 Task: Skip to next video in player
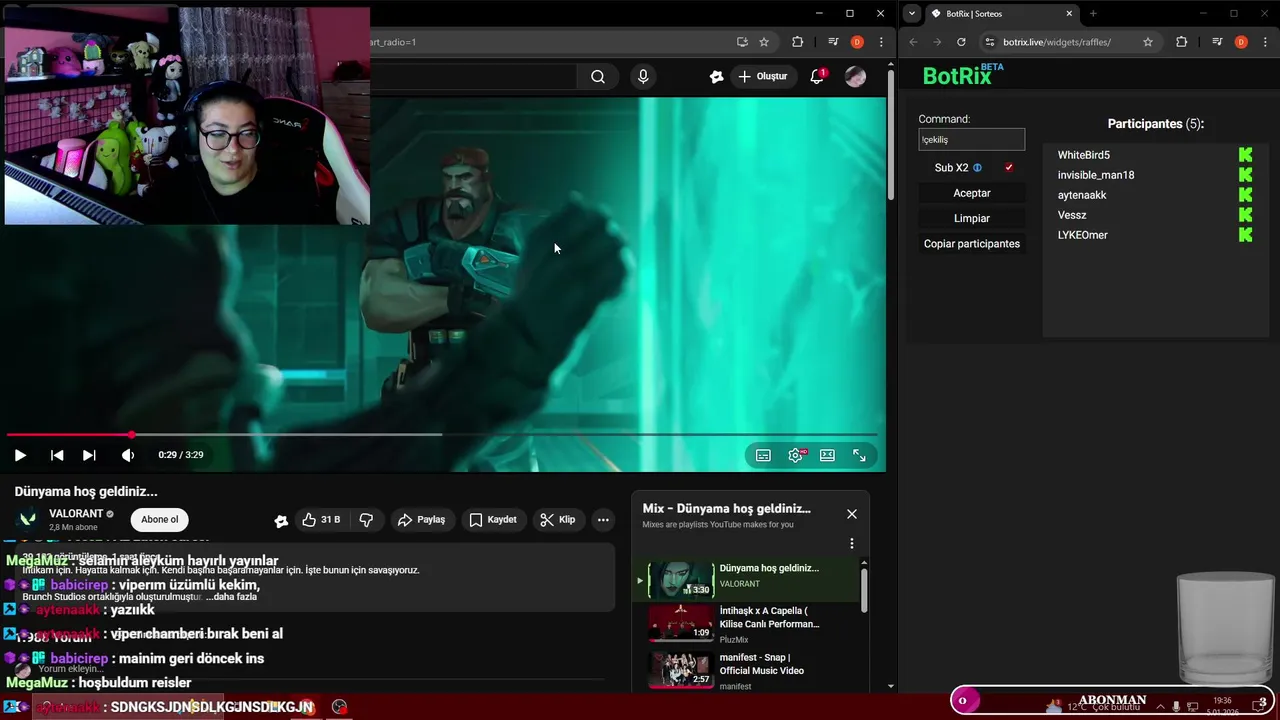(x=89, y=455)
